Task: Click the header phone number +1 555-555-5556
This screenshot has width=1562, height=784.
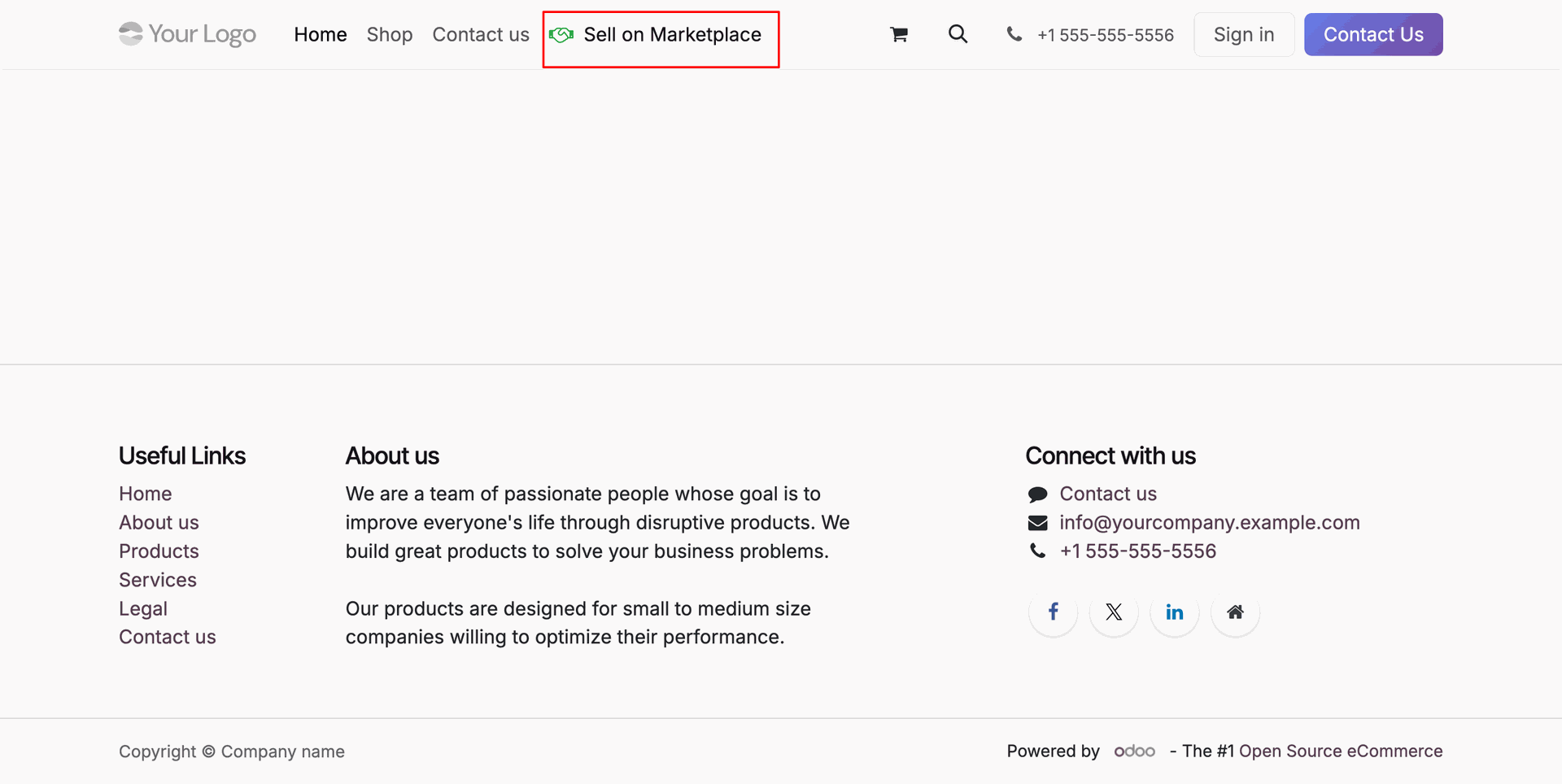Action: pyautogui.click(x=1105, y=35)
